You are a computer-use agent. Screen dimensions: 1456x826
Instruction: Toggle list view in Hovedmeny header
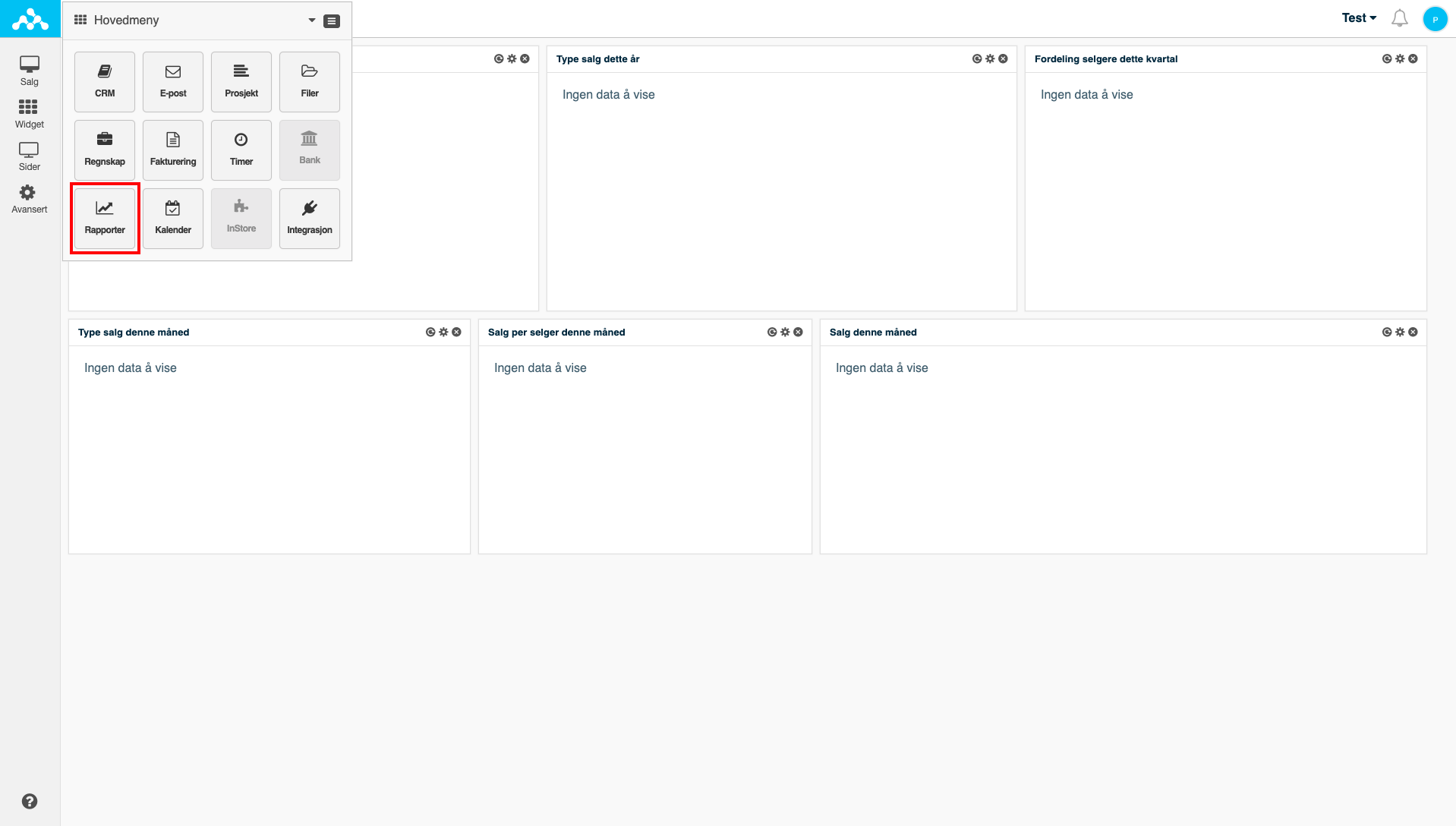pos(332,20)
